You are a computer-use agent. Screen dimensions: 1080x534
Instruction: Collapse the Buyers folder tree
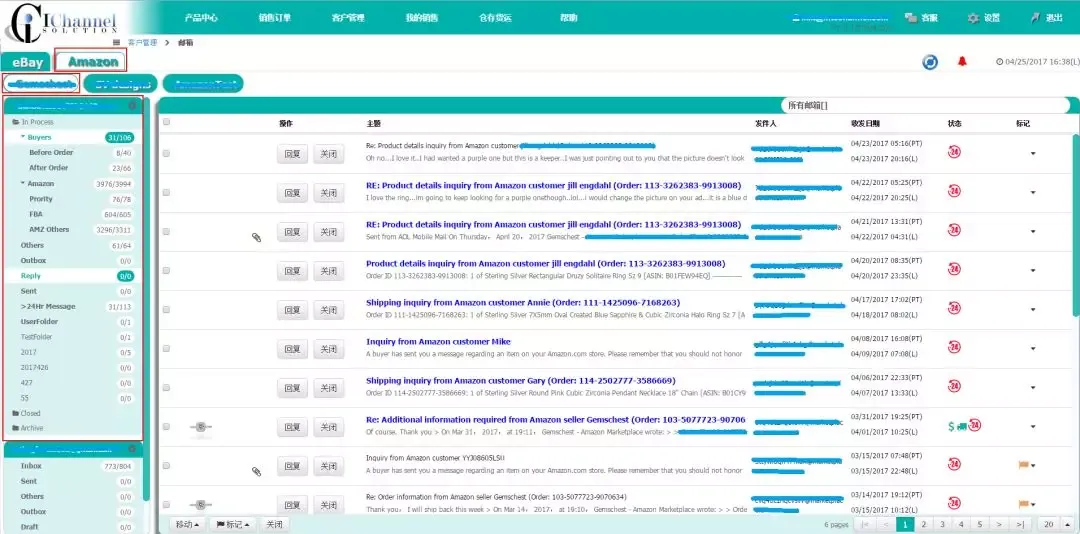tap(23, 137)
